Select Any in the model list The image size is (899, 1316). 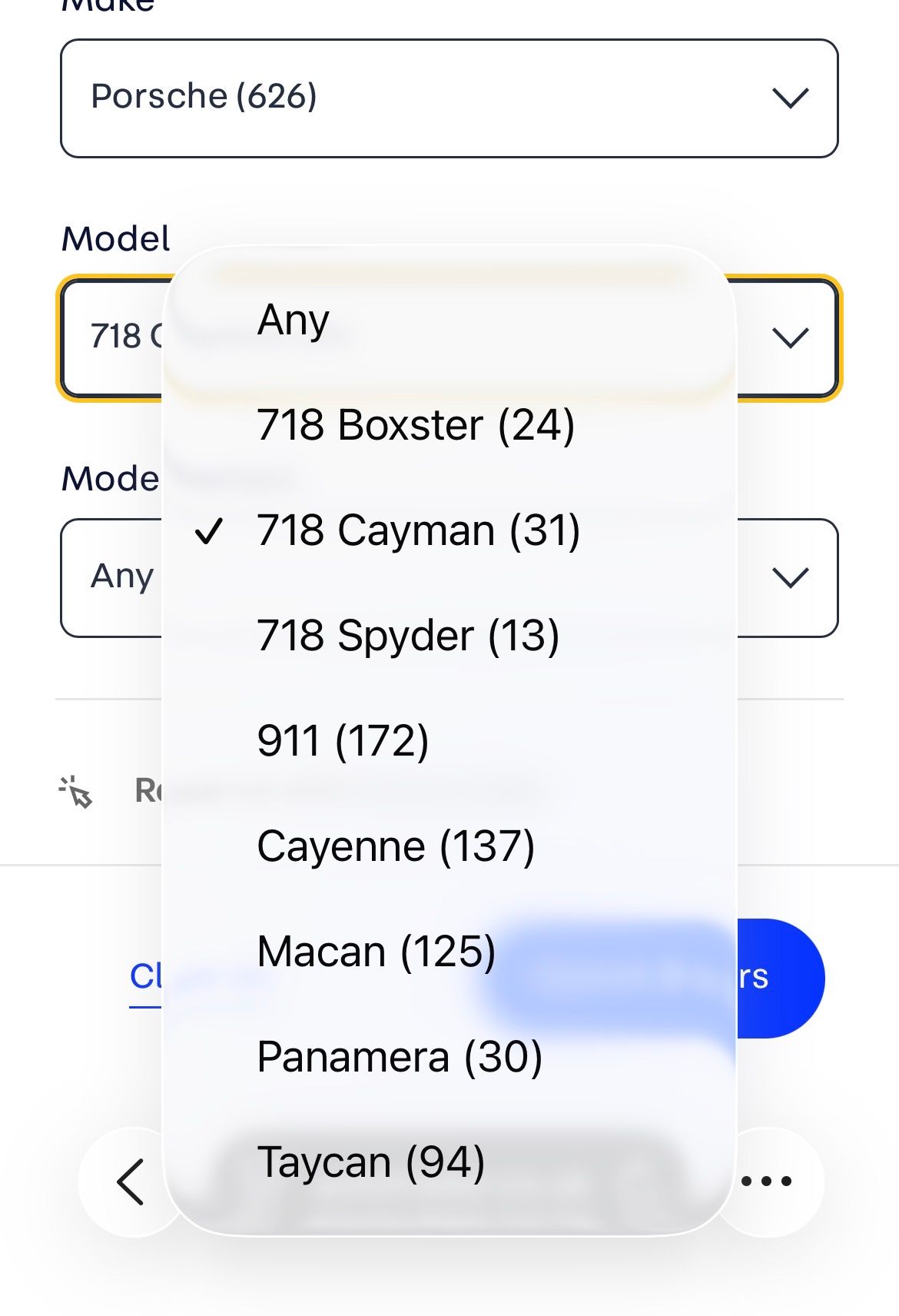[x=294, y=321]
